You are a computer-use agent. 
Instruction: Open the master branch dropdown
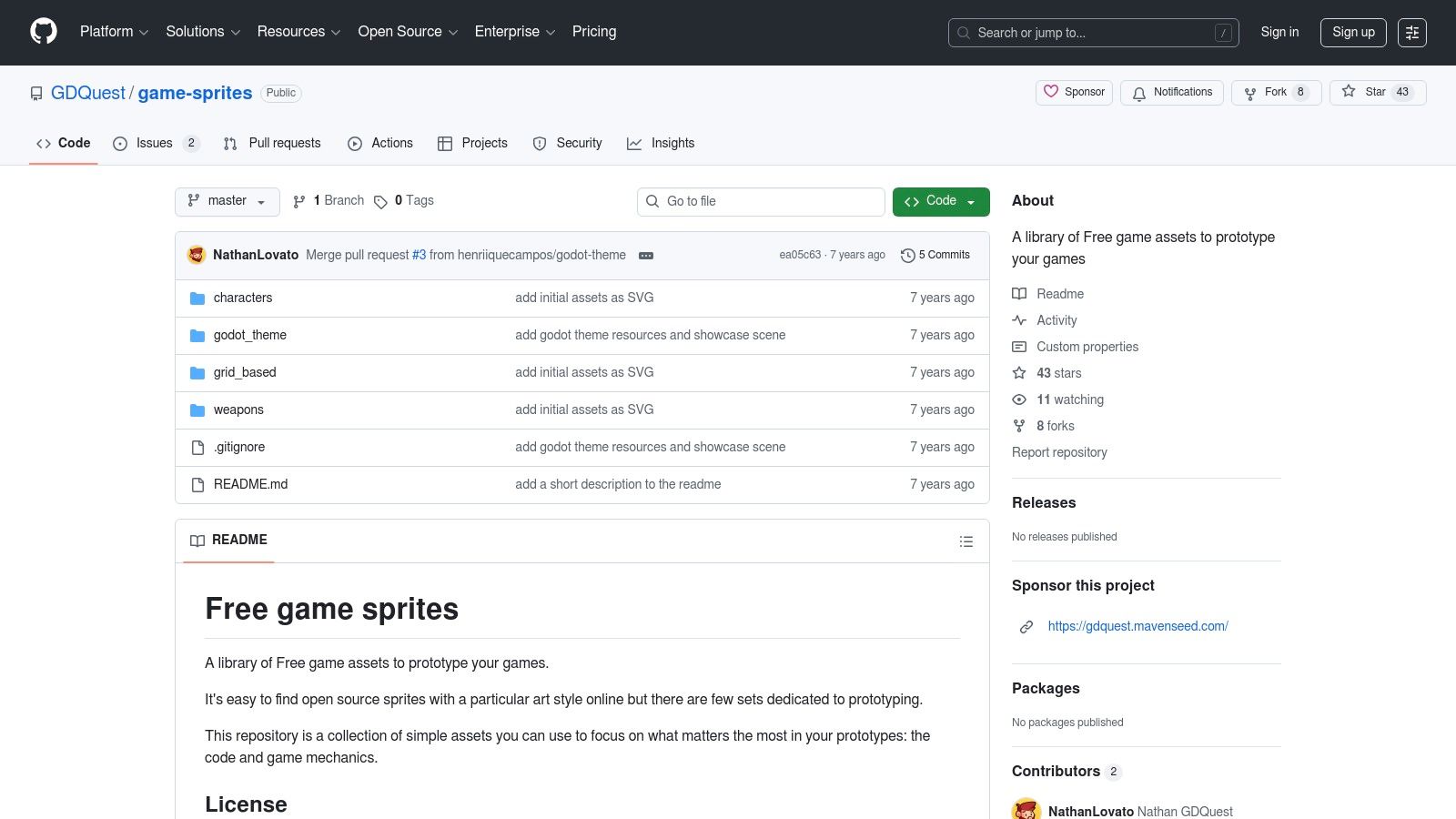[227, 201]
